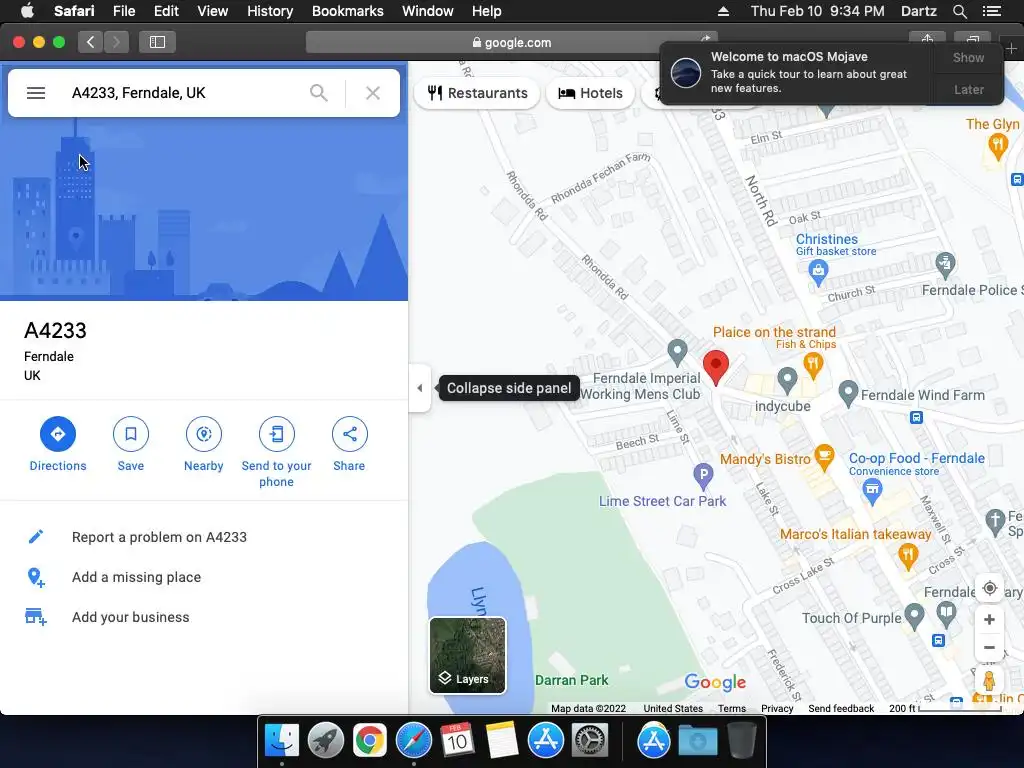
Task: Click the search magnifier icon in search box
Action: pyautogui.click(x=319, y=93)
